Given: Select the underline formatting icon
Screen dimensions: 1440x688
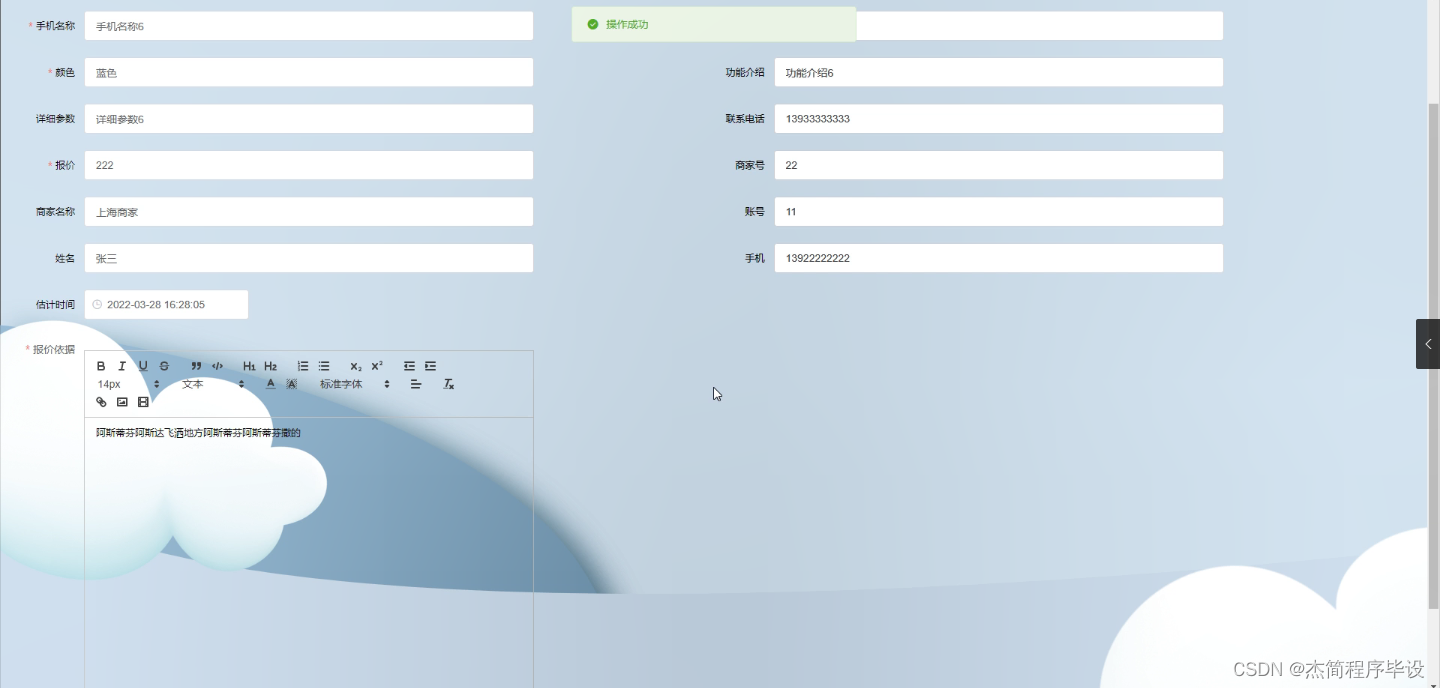Looking at the screenshot, I should point(143,365).
